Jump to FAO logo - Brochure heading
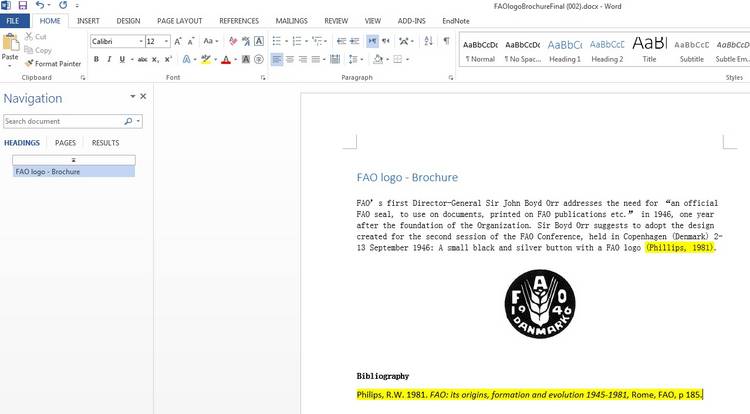 click(48, 171)
